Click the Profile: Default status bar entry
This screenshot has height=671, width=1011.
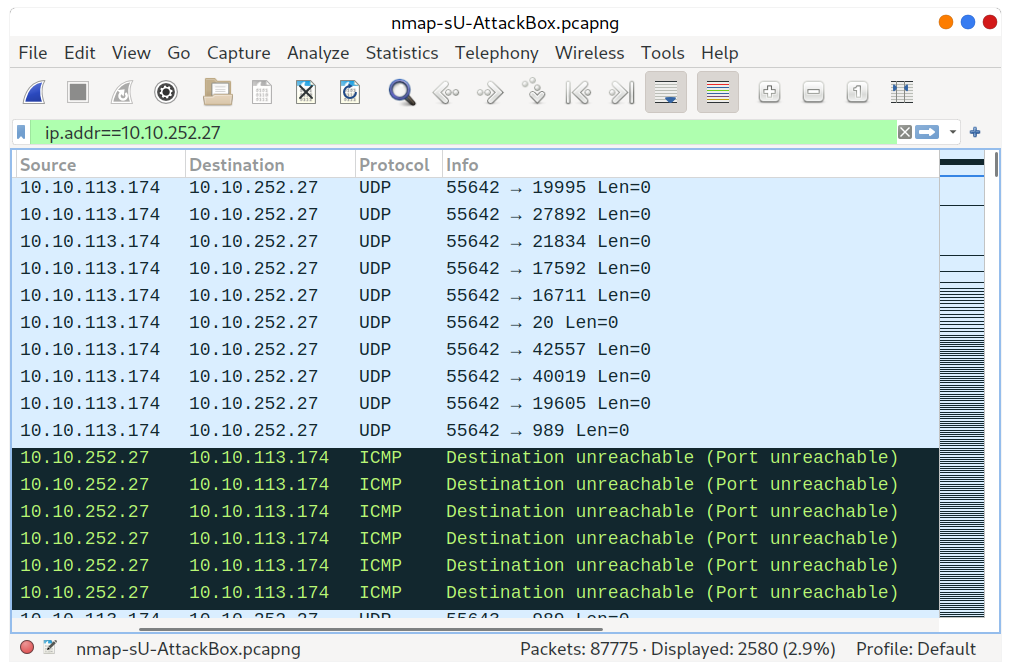pos(916,648)
